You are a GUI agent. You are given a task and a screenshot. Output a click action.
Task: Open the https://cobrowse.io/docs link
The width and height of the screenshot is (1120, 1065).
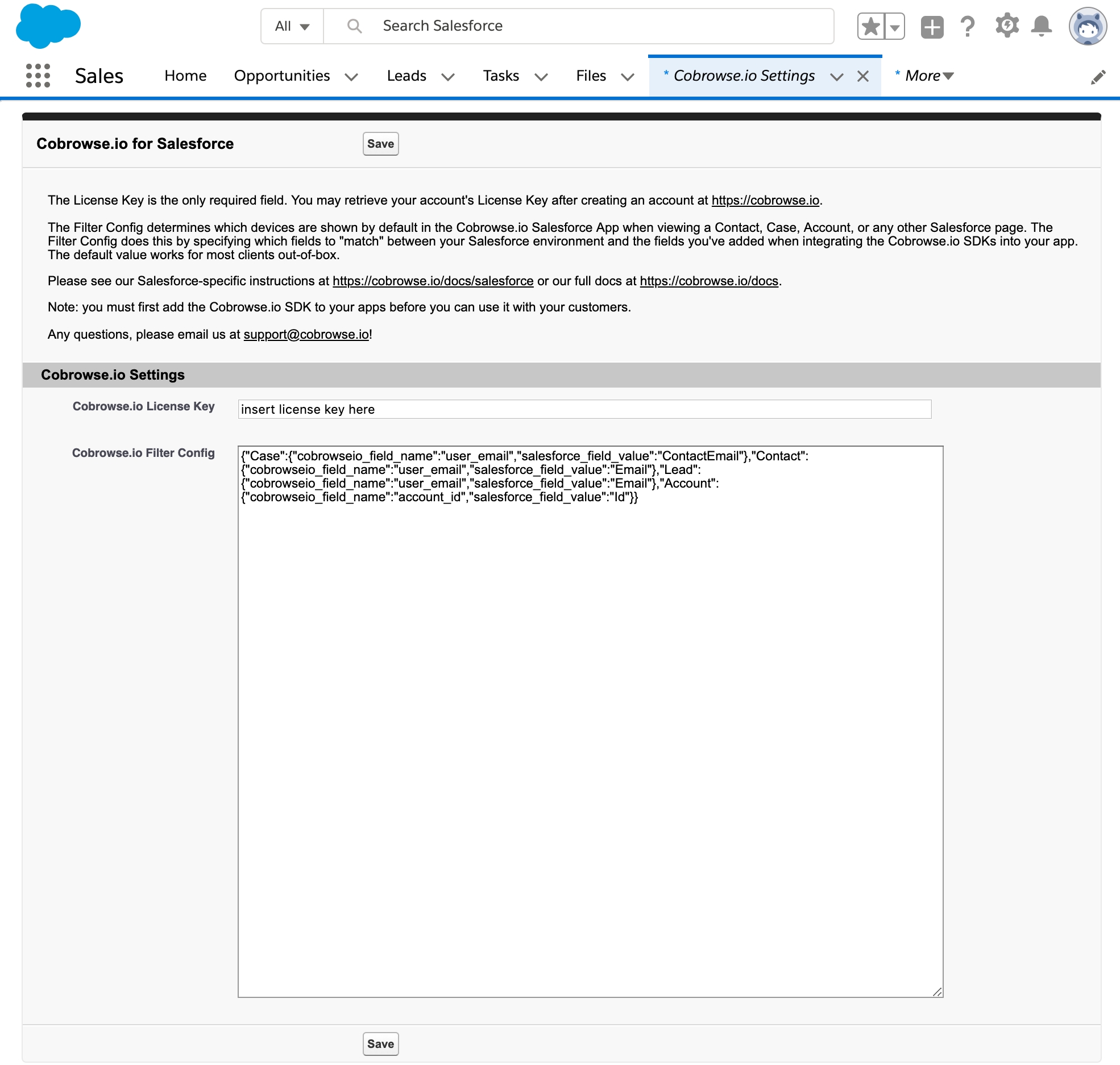(709, 281)
